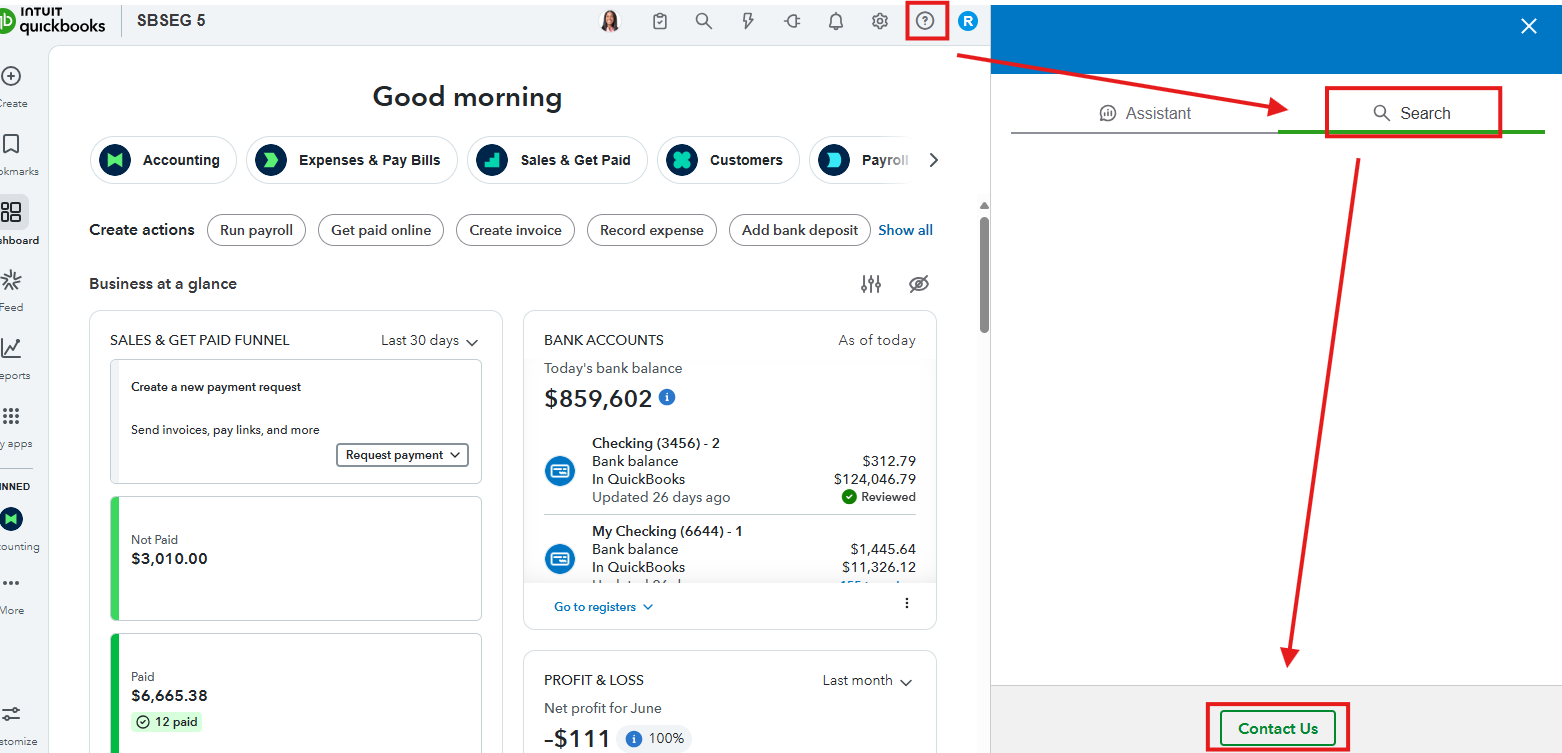Click the lightning bolt quick actions icon
This screenshot has height=753, width=1562.
(x=748, y=21)
